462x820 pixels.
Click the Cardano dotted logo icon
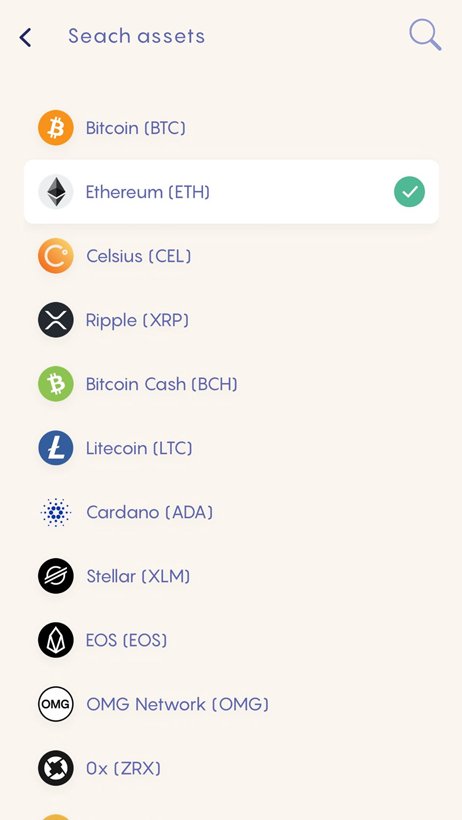[x=55, y=512]
